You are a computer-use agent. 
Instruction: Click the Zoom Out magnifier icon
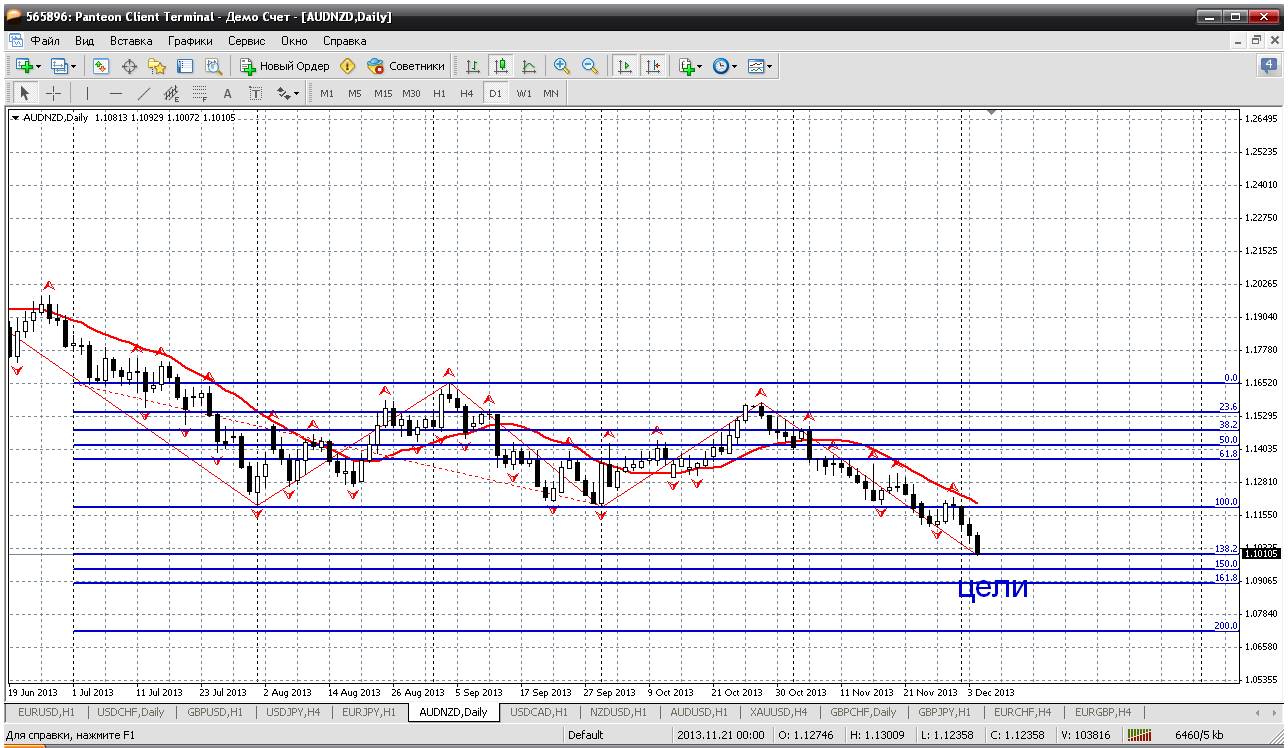[x=589, y=66]
